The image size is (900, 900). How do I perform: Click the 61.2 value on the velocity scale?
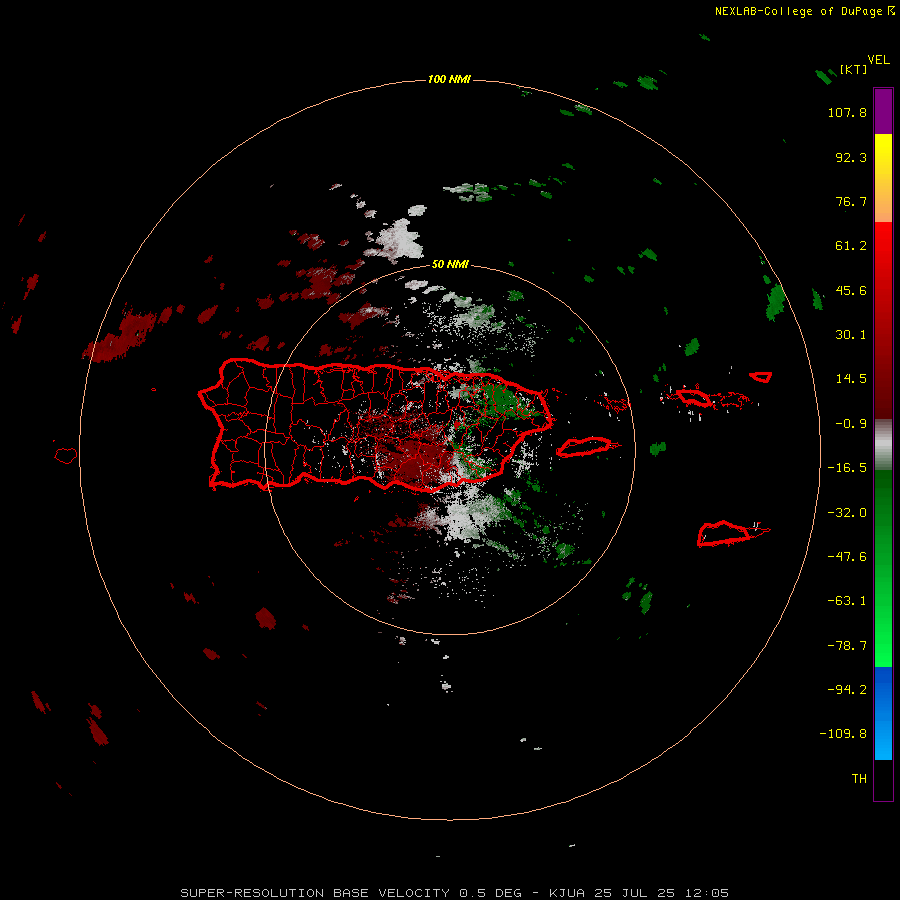(x=851, y=246)
